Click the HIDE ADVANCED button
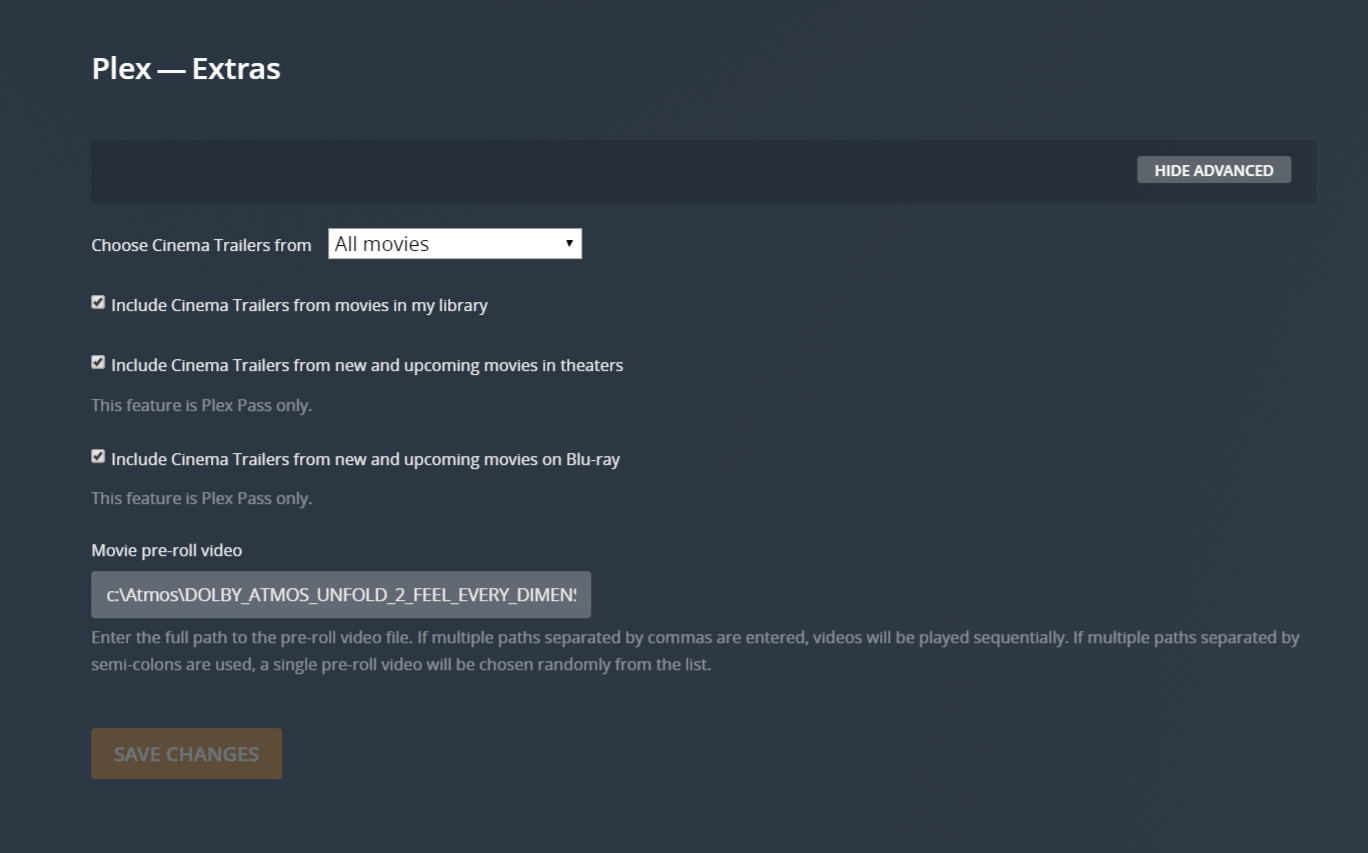 [x=1213, y=170]
